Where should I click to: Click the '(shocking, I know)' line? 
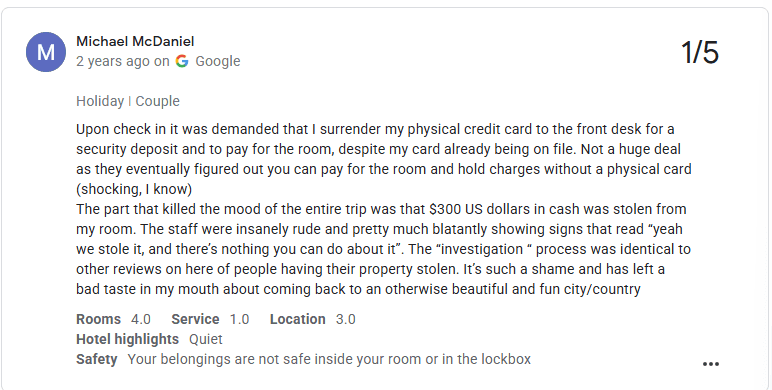point(134,189)
